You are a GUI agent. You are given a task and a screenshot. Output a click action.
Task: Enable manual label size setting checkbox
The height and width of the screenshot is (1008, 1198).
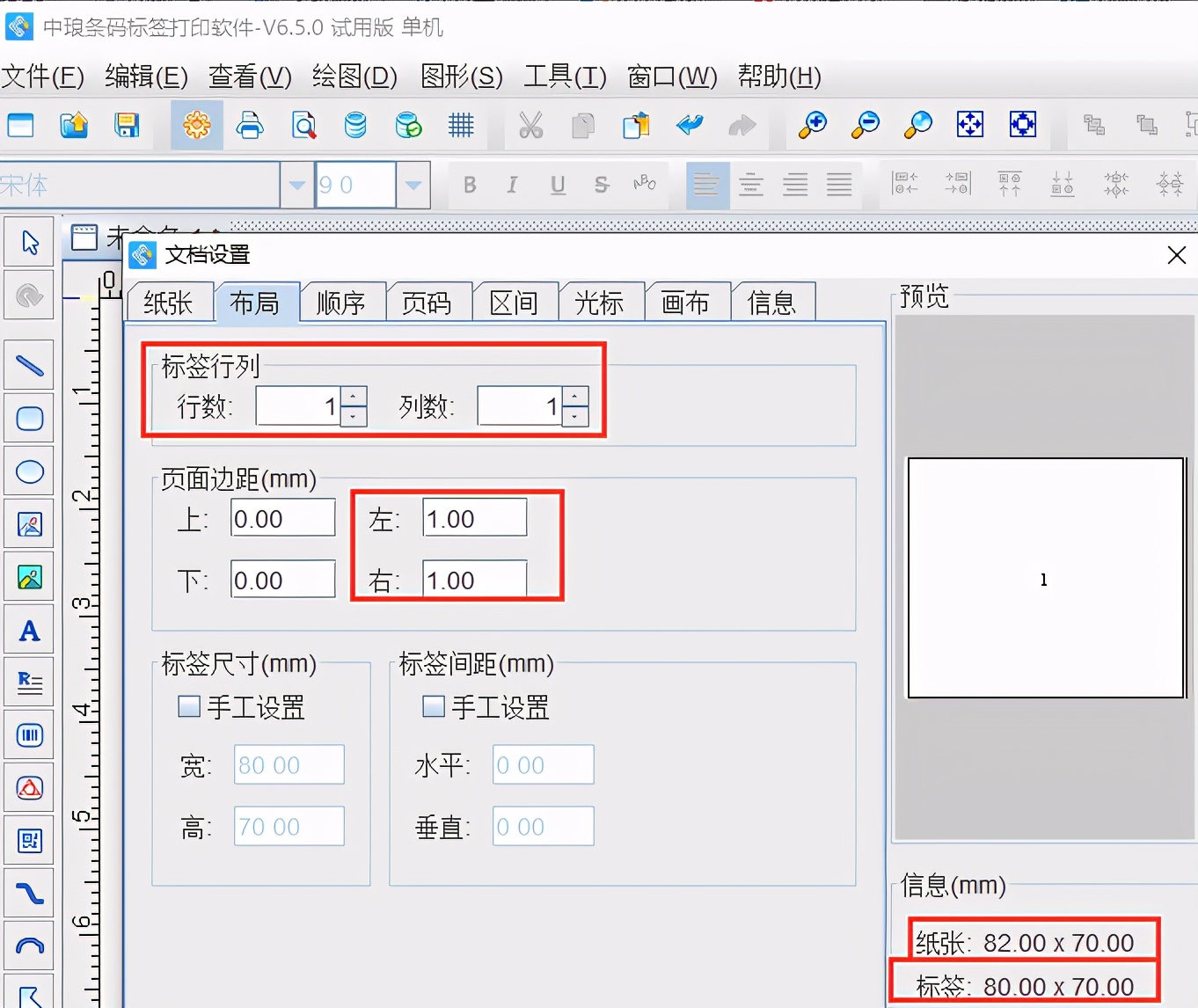[x=188, y=705]
